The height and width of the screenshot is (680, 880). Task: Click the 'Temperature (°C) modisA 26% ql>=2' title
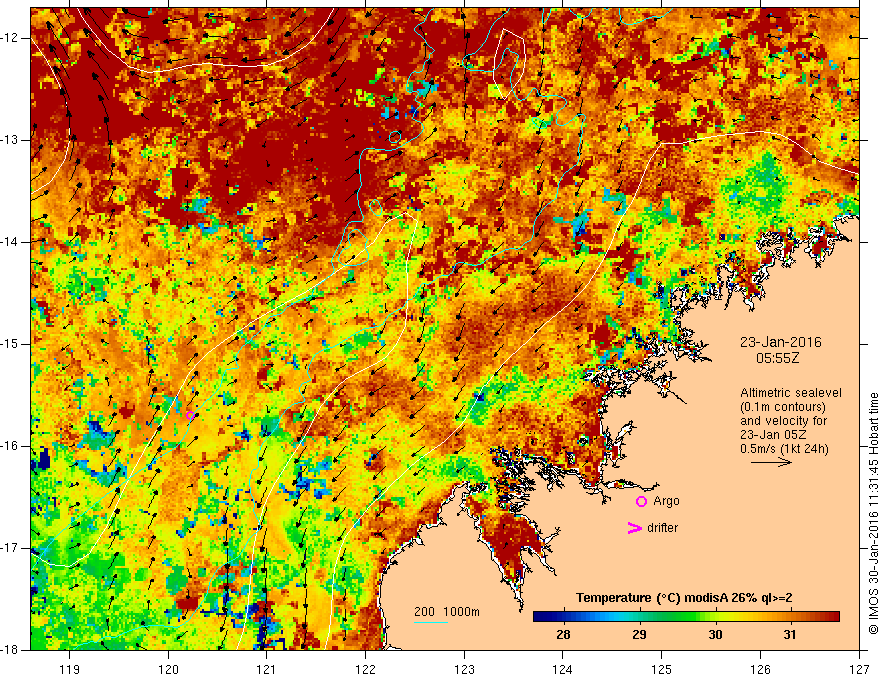pyautogui.click(x=684, y=598)
